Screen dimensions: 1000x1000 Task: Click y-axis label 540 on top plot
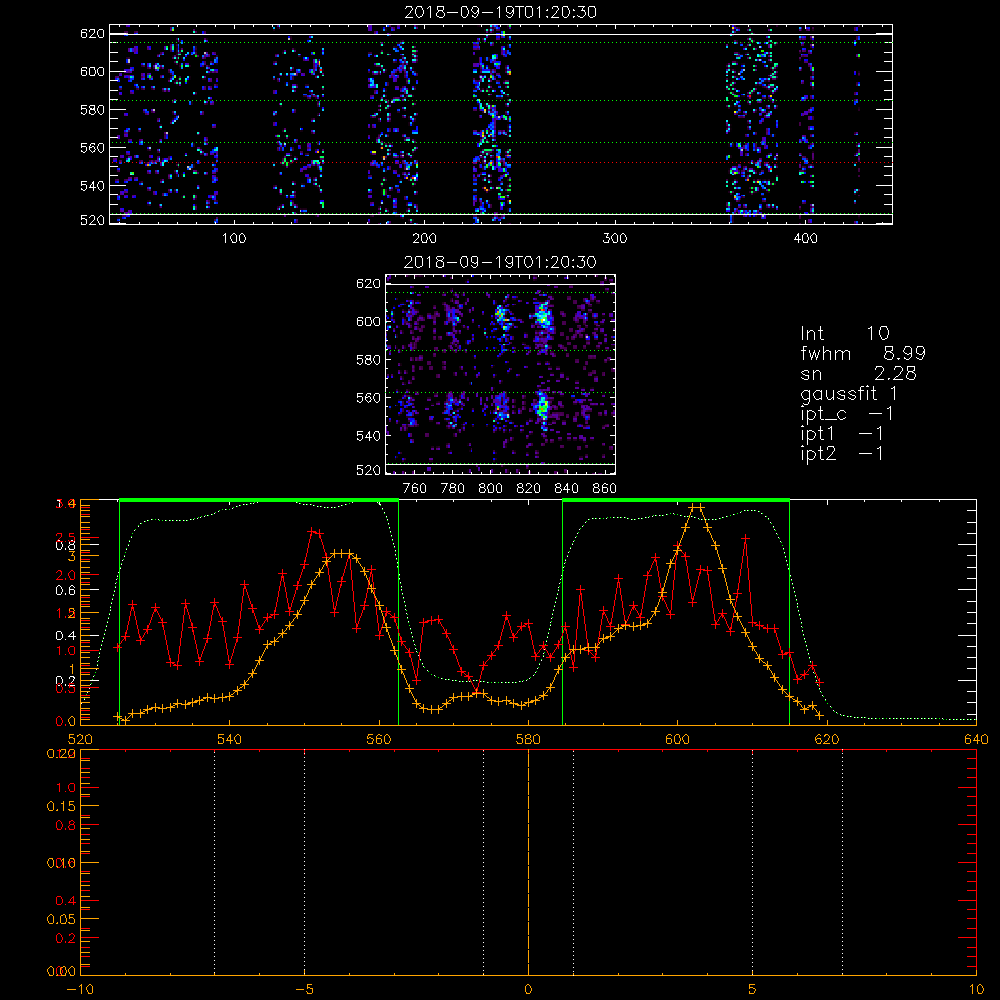(x=92, y=186)
